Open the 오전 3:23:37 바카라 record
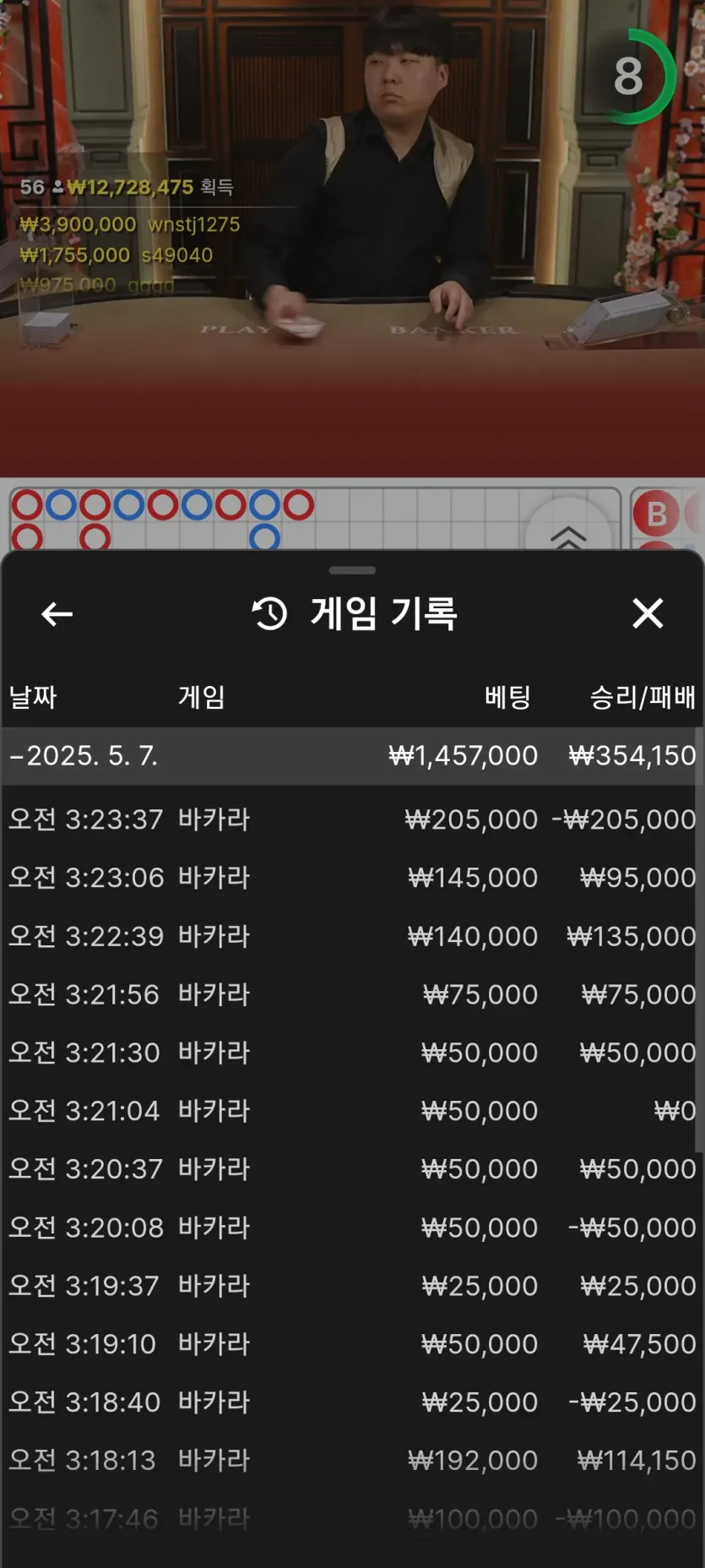This screenshot has width=705, height=1568. (x=352, y=819)
